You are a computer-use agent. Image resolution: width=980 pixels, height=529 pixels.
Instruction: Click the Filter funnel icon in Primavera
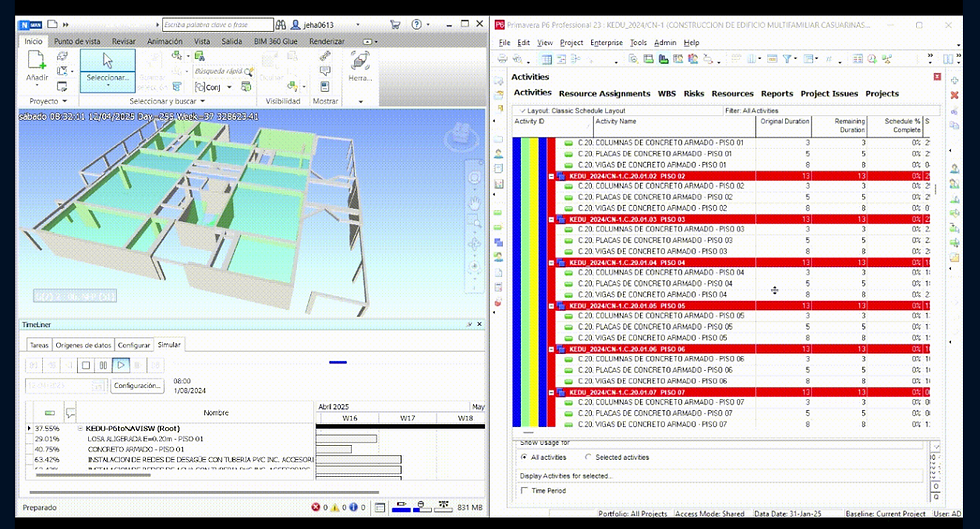[x=788, y=59]
